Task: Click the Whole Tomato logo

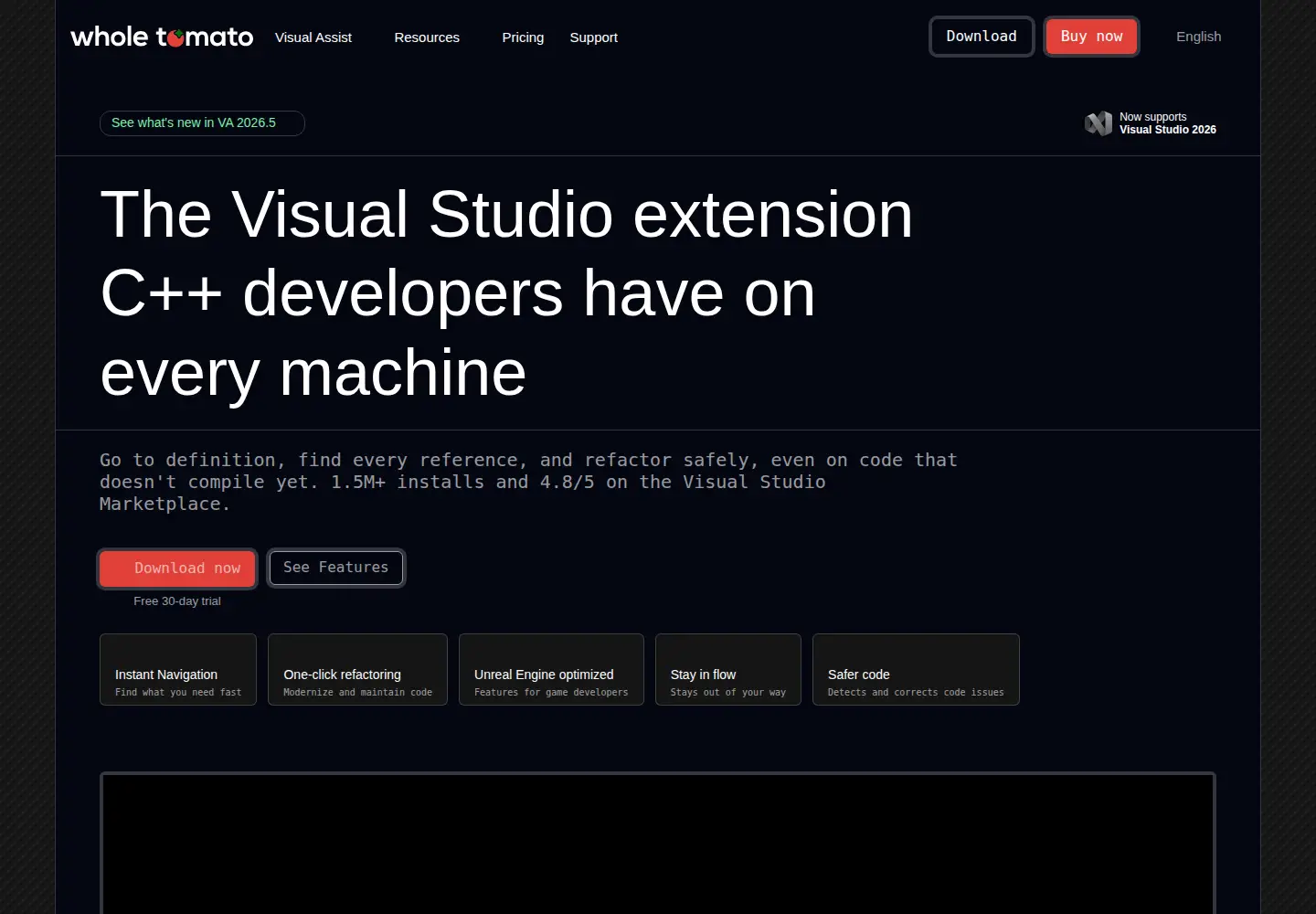Action: [x=162, y=37]
